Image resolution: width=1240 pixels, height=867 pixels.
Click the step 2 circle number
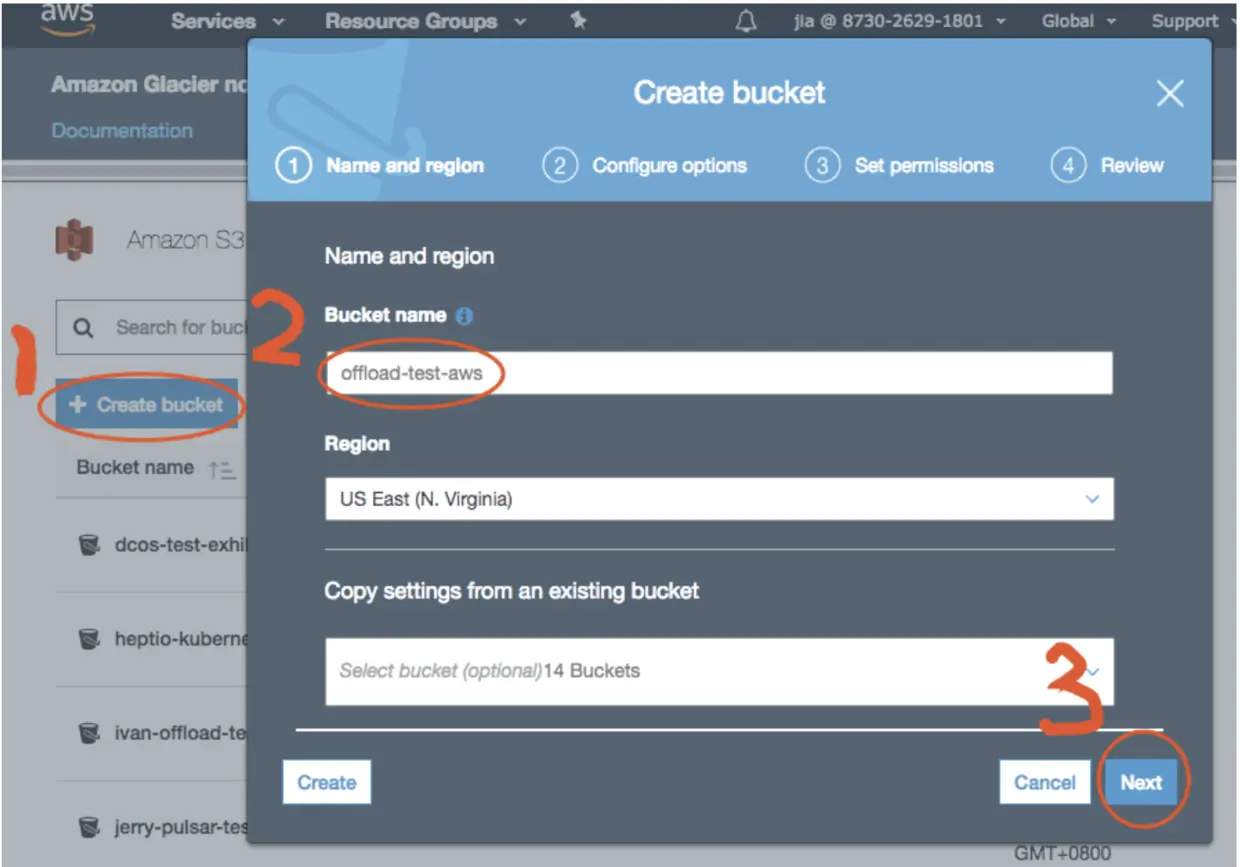pyautogui.click(x=559, y=166)
